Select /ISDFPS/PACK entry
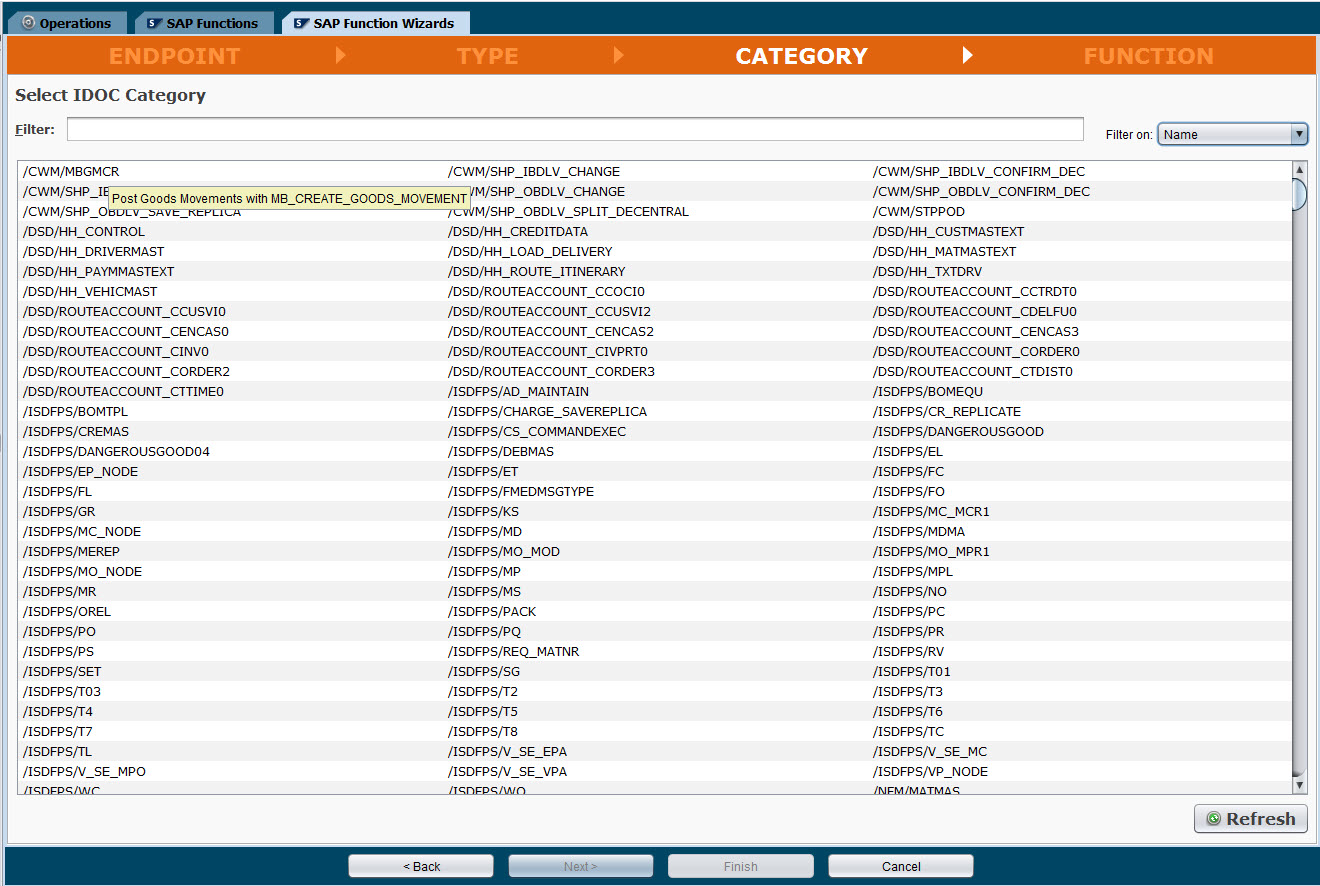1320x886 pixels. 492,612
